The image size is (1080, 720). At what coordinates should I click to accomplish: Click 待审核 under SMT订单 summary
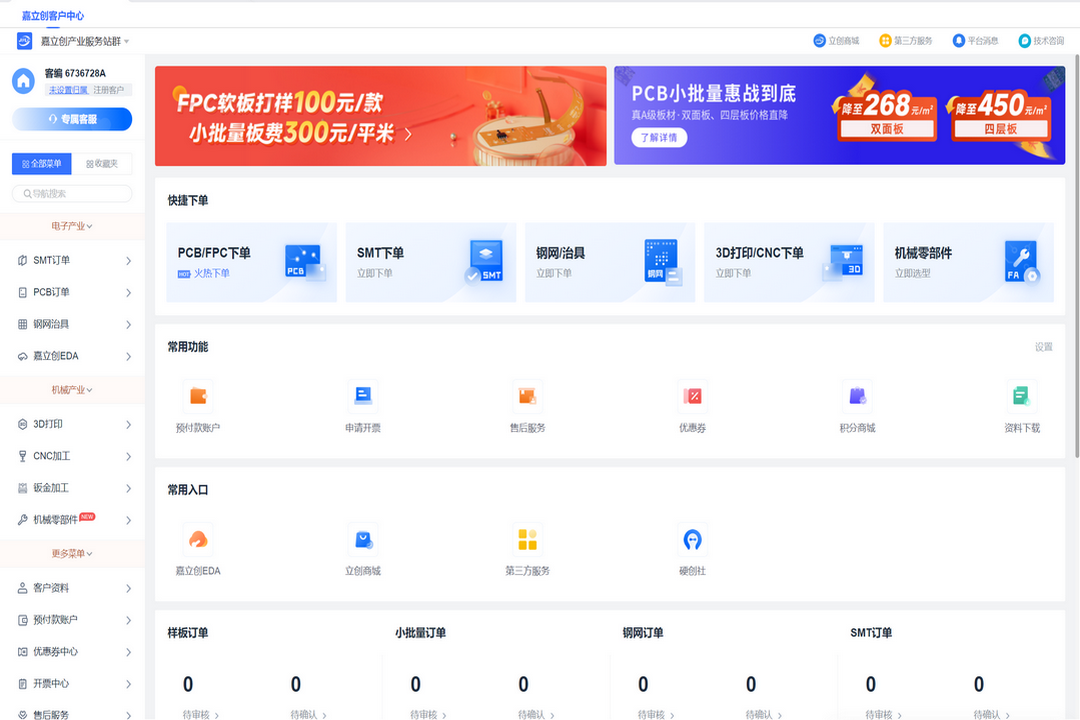883,714
